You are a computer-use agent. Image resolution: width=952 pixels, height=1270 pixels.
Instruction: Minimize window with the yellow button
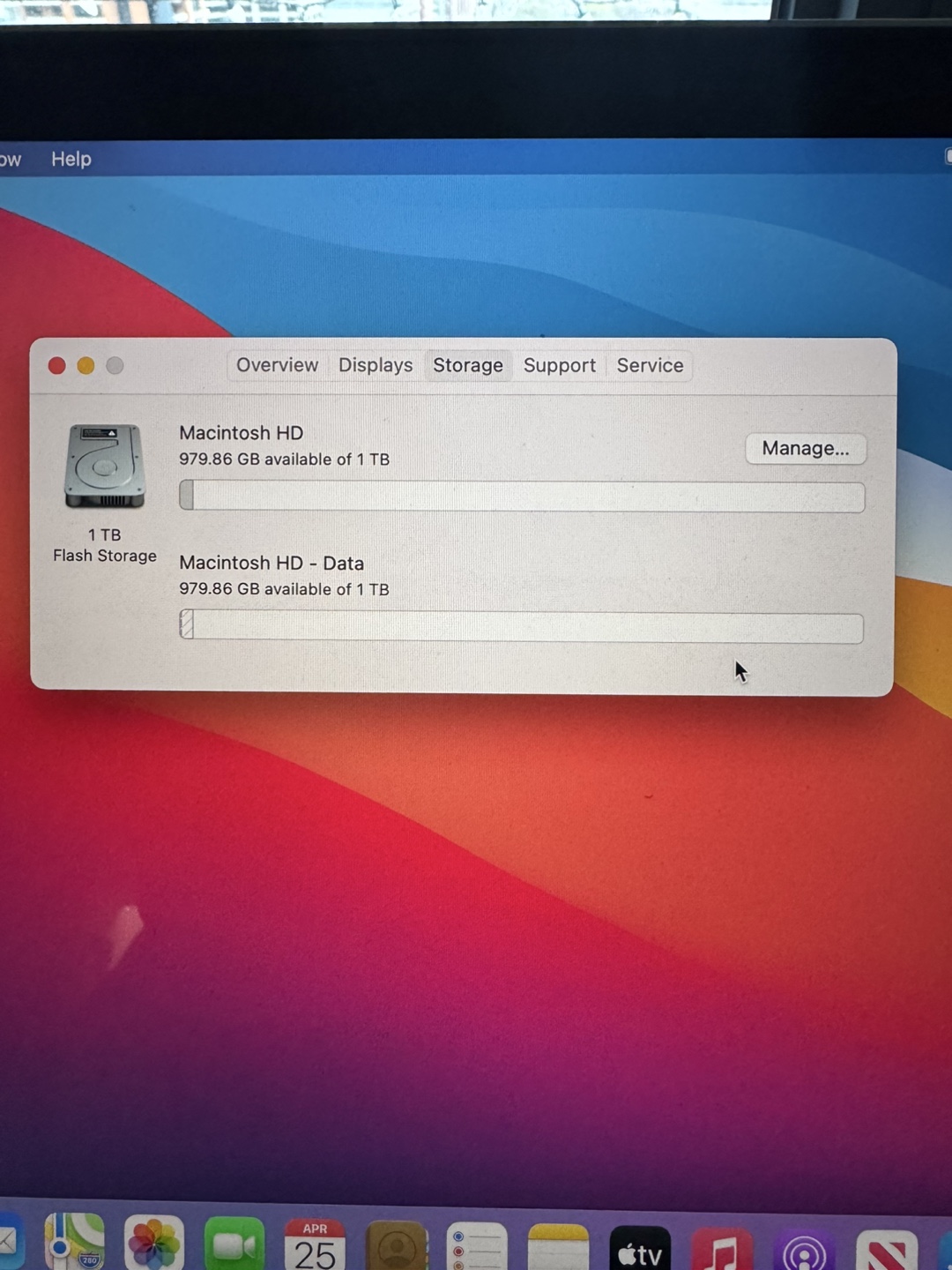click(x=86, y=365)
